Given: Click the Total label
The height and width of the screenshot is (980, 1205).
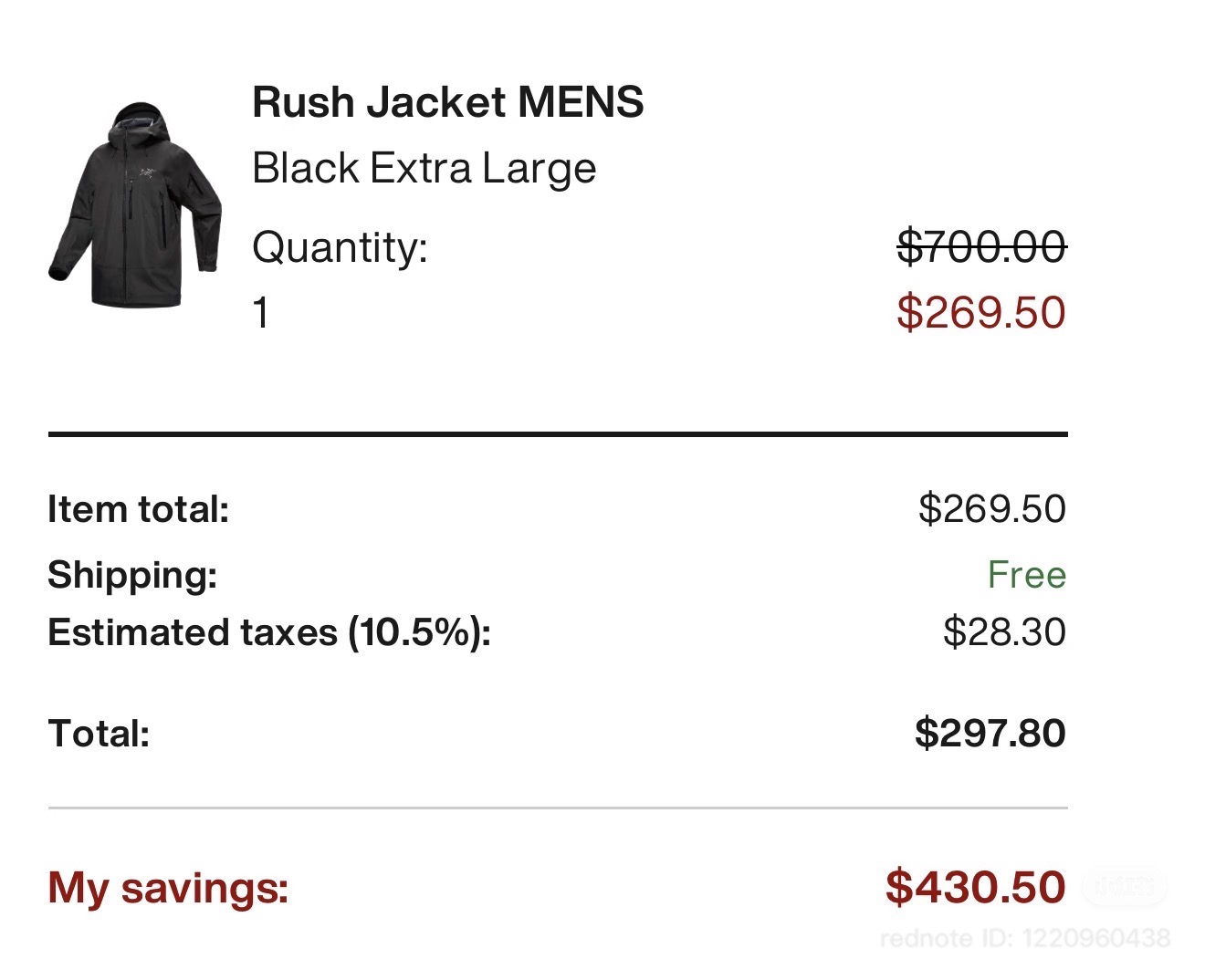Looking at the screenshot, I should coord(99,734).
